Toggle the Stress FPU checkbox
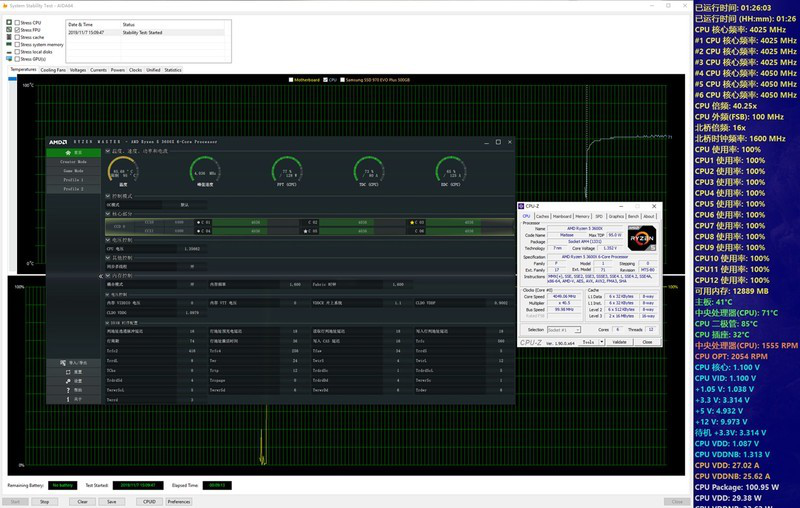This screenshot has width=800, height=508. pos(17,30)
